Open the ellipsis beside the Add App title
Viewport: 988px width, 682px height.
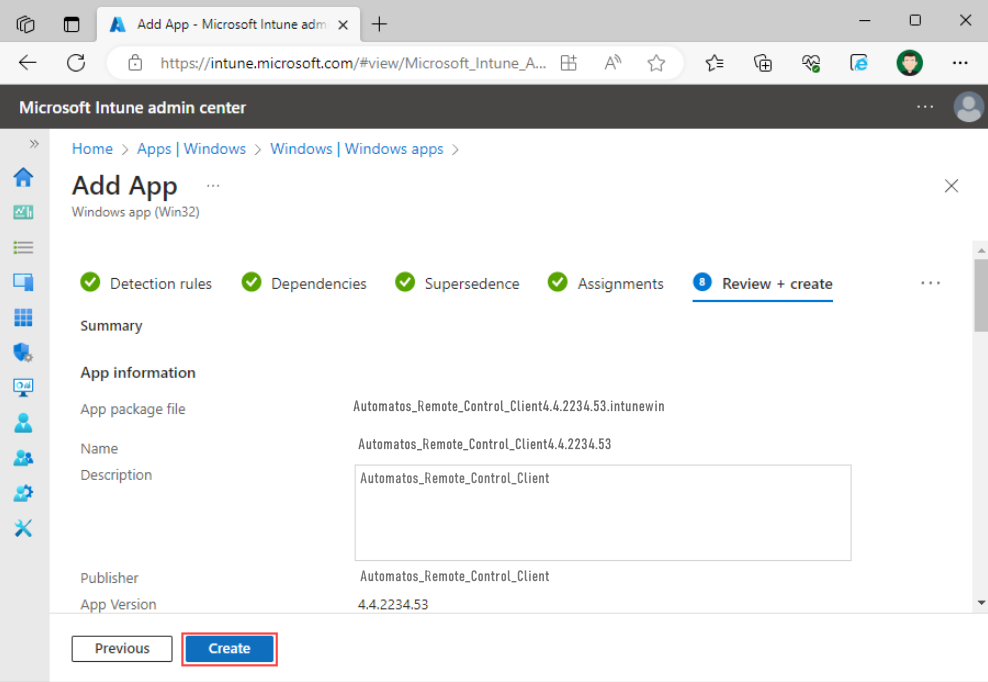213,185
